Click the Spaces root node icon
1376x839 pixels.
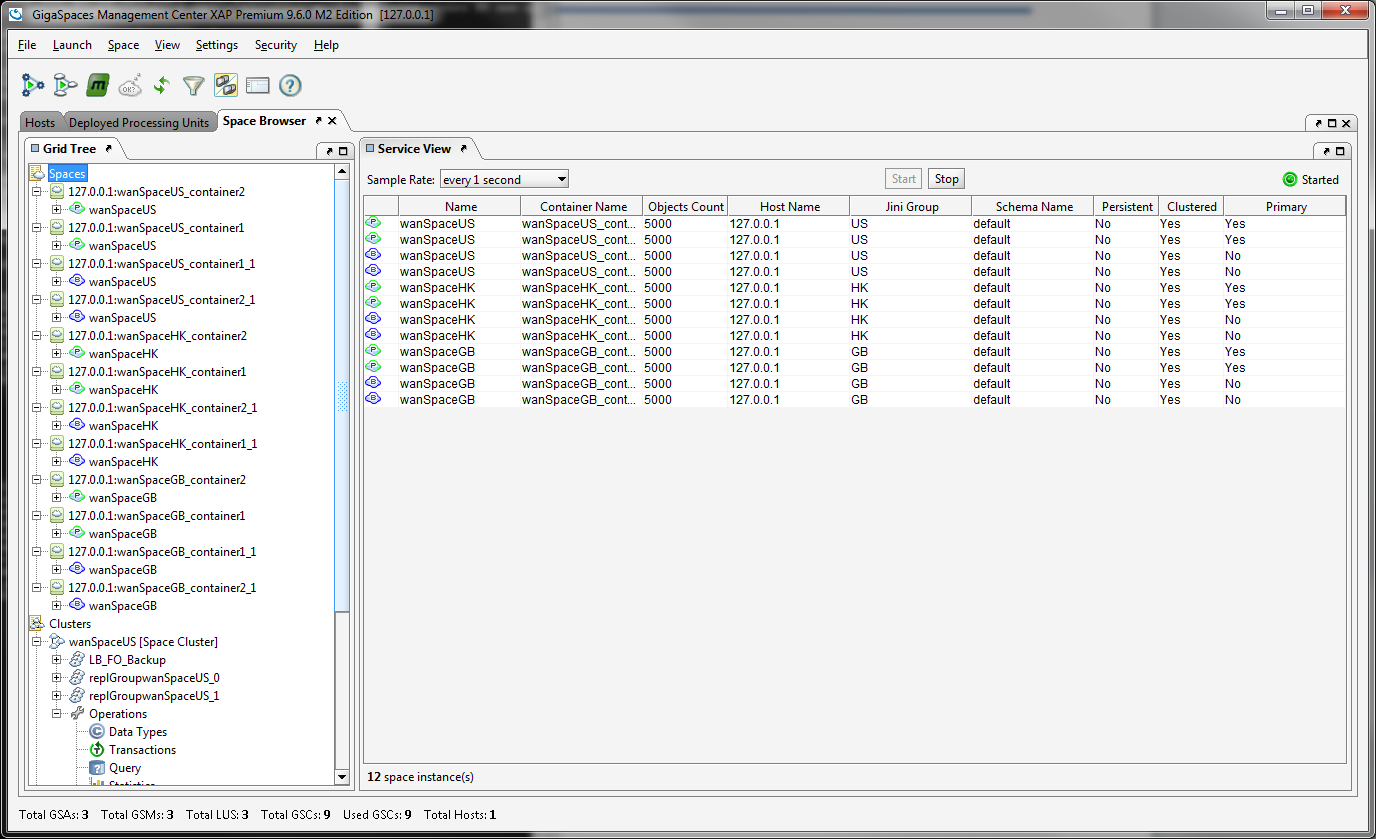coord(38,174)
